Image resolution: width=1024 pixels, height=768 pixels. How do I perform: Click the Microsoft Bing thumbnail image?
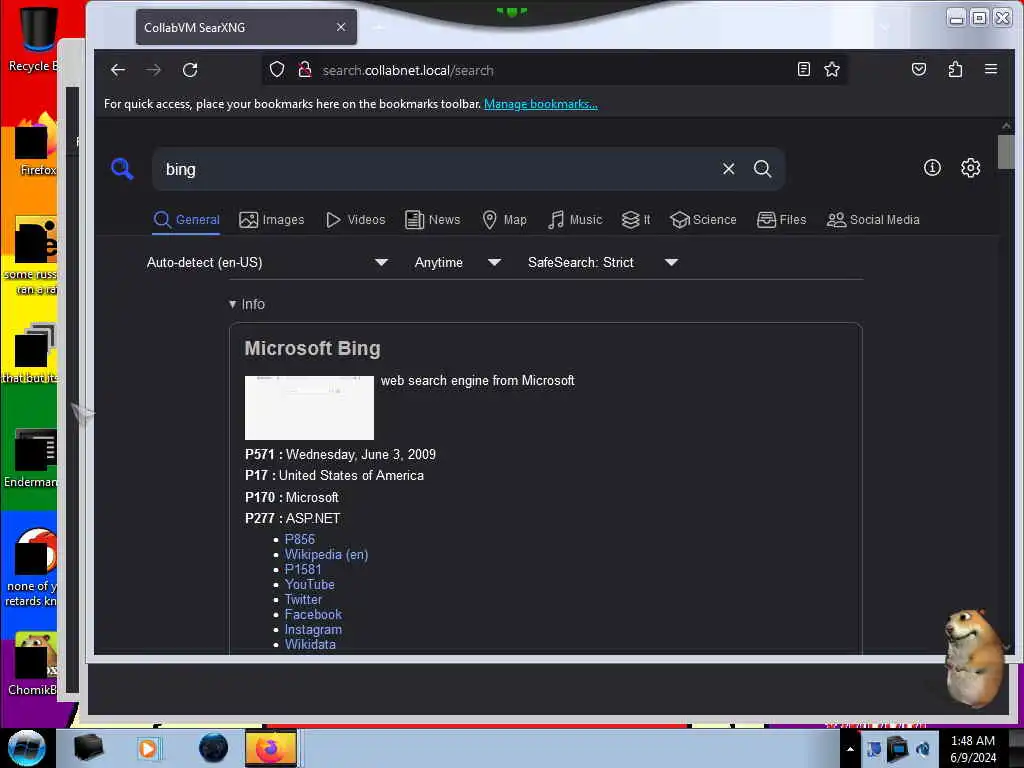[310, 408]
